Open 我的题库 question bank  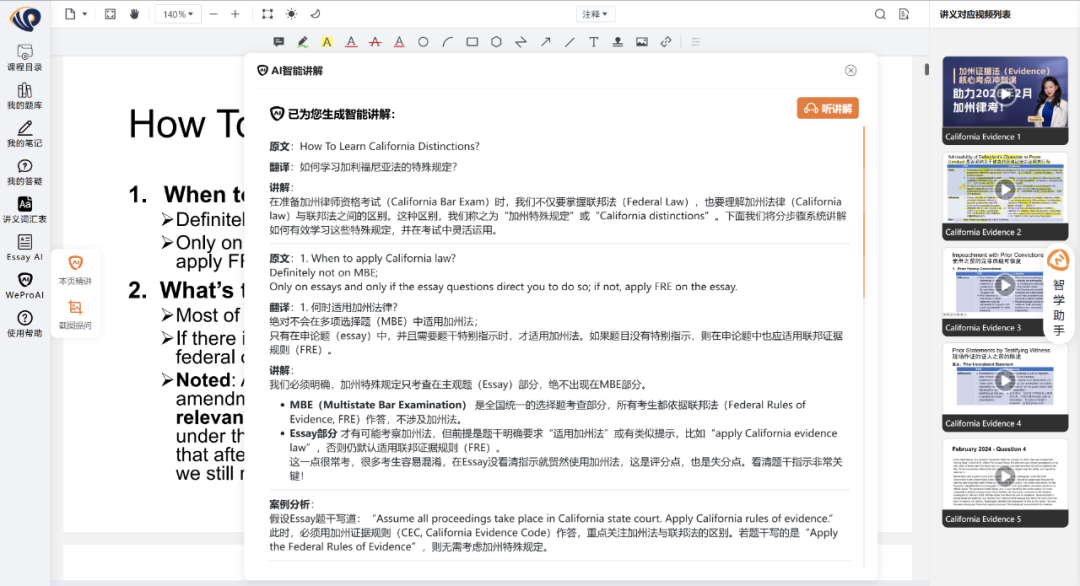(24, 96)
